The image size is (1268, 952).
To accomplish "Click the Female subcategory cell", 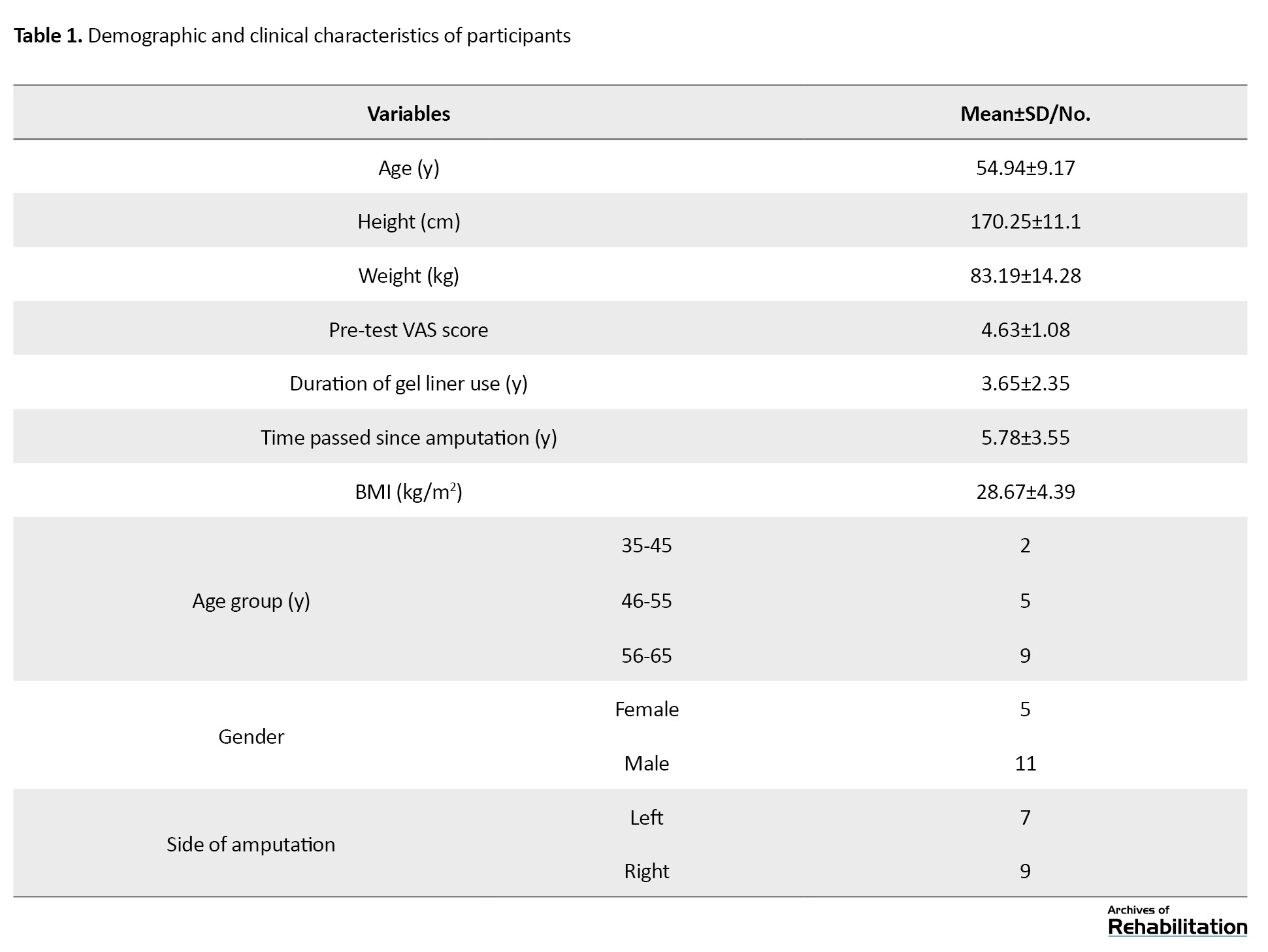I will click(646, 709).
